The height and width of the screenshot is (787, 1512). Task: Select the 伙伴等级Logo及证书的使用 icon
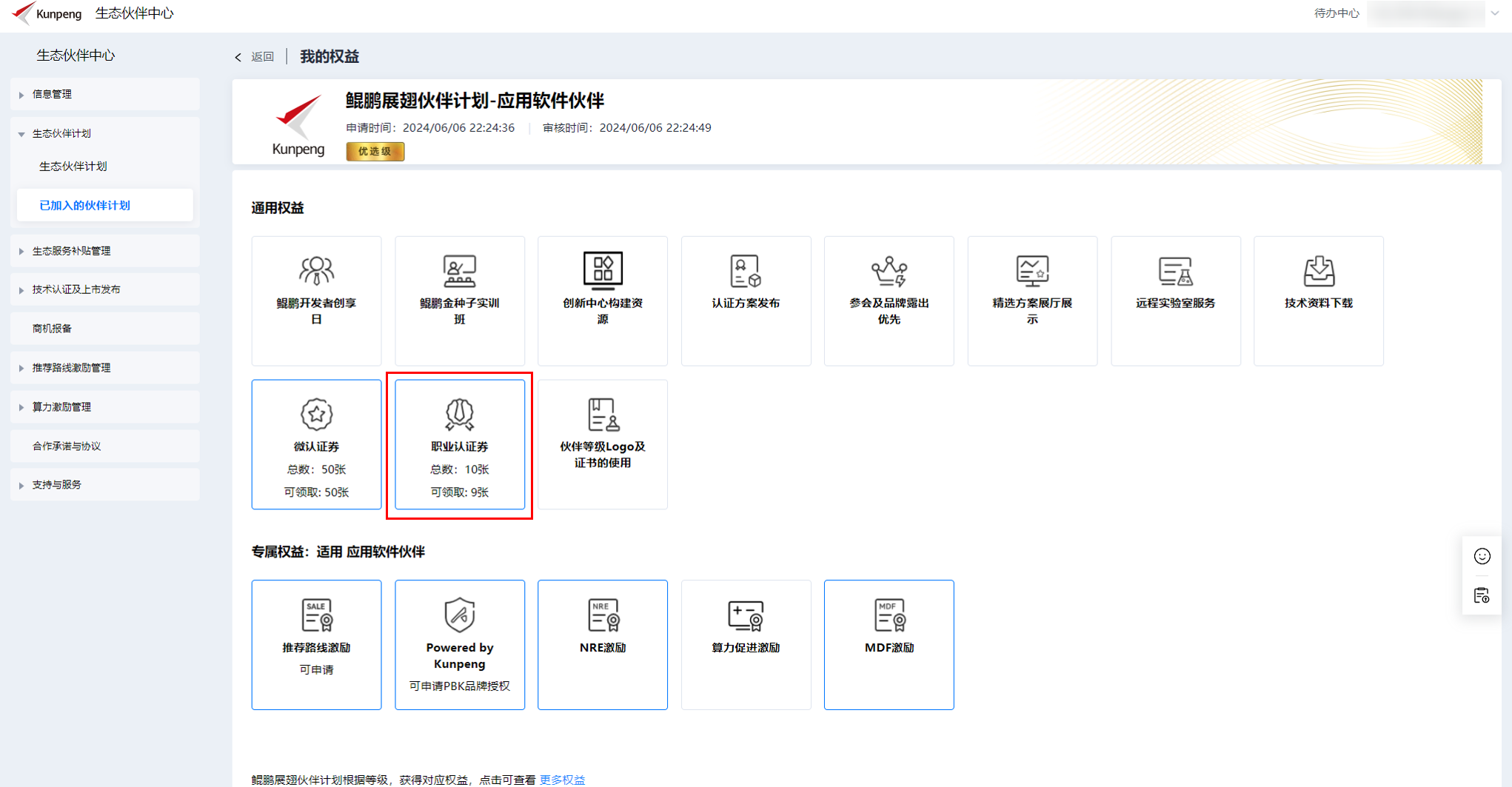pyautogui.click(x=603, y=414)
